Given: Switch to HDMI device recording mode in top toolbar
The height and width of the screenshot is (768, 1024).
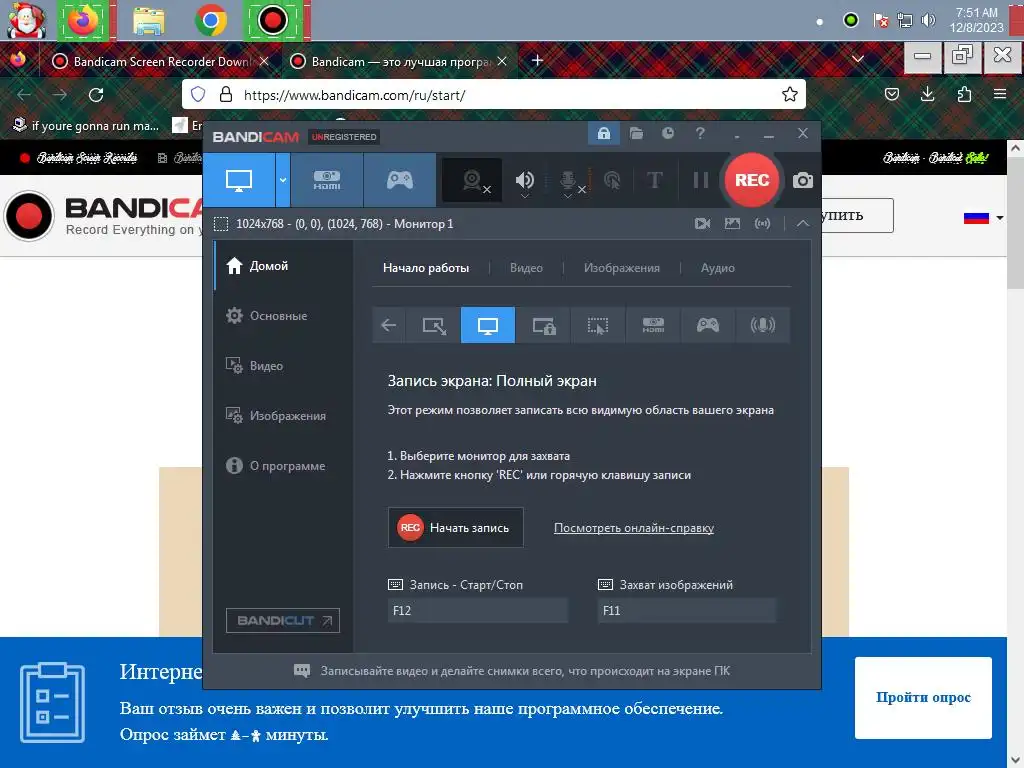Looking at the screenshot, I should [x=327, y=180].
